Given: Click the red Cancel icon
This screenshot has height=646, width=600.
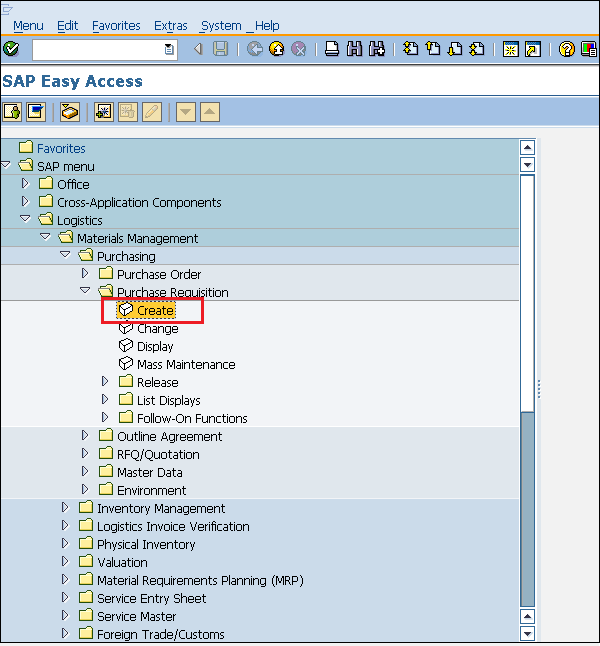Looking at the screenshot, I should point(298,49).
